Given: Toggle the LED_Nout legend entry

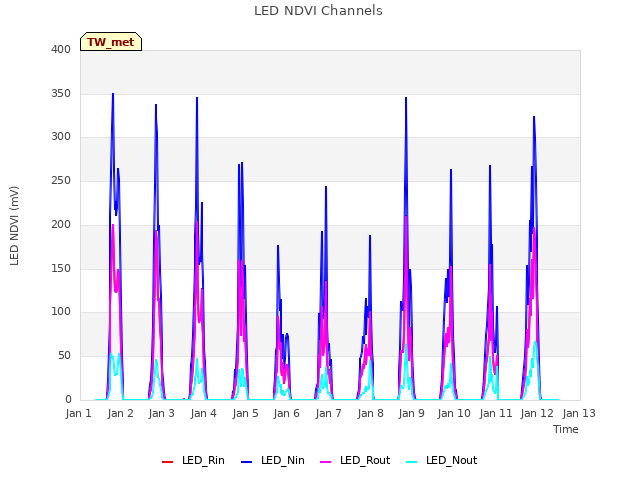Looking at the screenshot, I should [x=442, y=460].
